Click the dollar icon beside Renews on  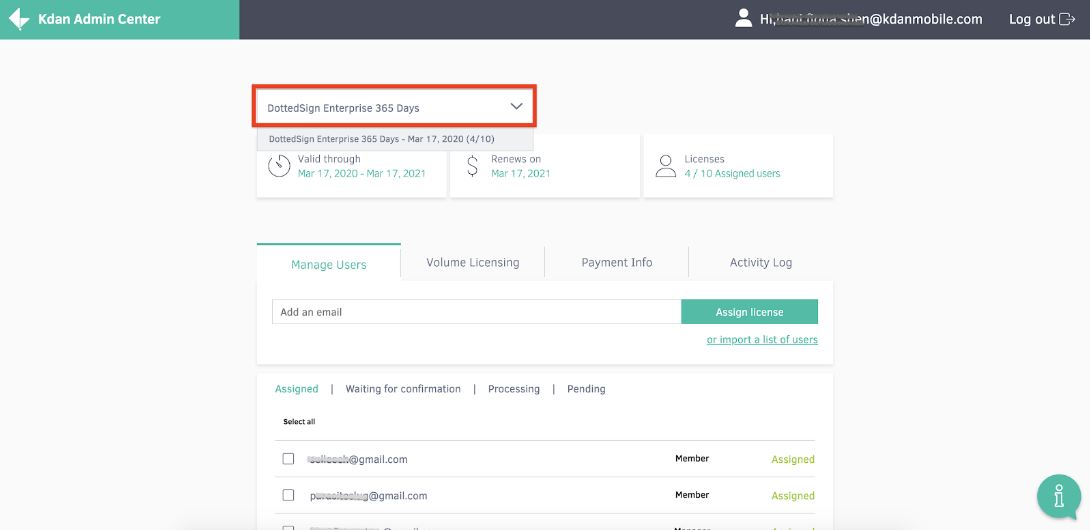click(473, 166)
